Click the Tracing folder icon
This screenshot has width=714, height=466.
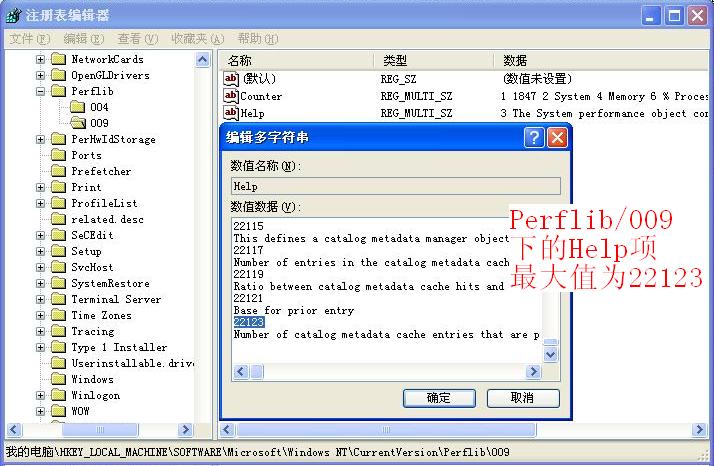pos(59,331)
